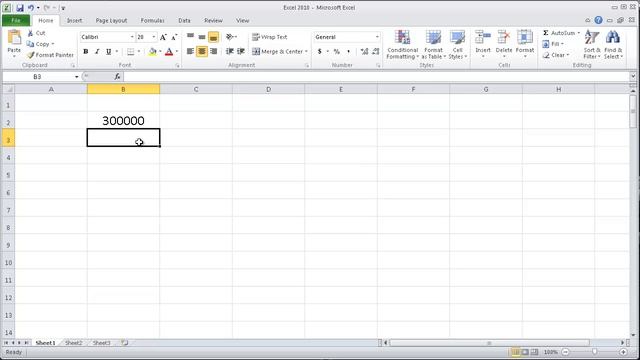Expand Fill dropdown in Editing group

[x=562, y=44]
